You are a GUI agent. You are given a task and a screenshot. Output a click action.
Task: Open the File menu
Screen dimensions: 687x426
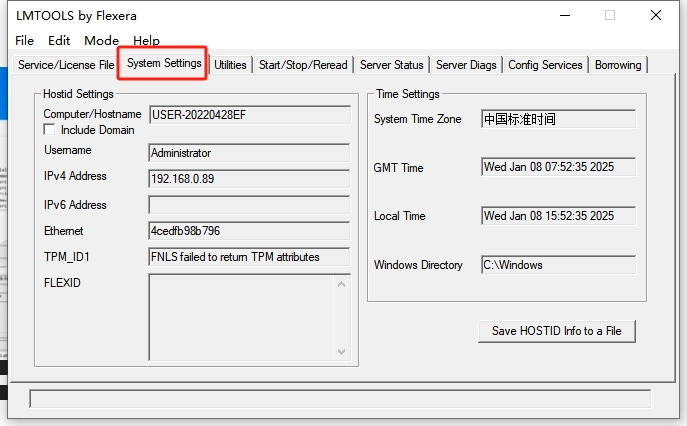point(24,41)
